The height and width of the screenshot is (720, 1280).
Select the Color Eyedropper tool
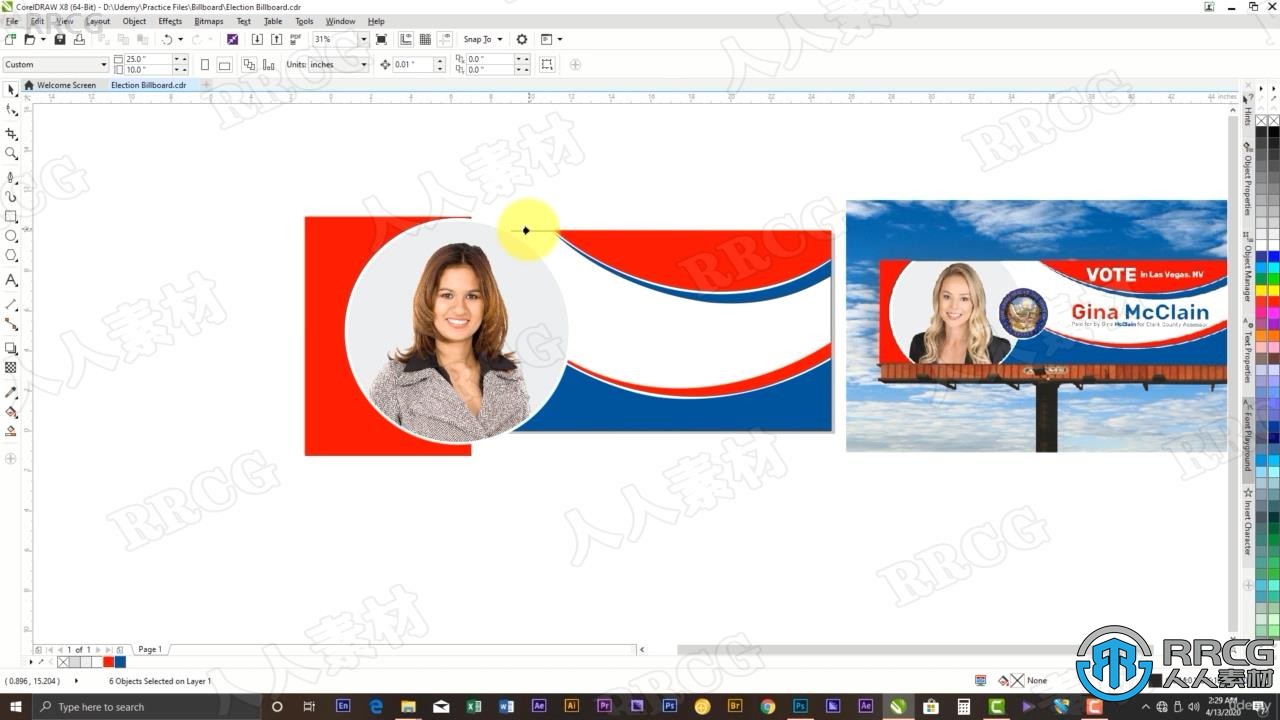[11, 392]
